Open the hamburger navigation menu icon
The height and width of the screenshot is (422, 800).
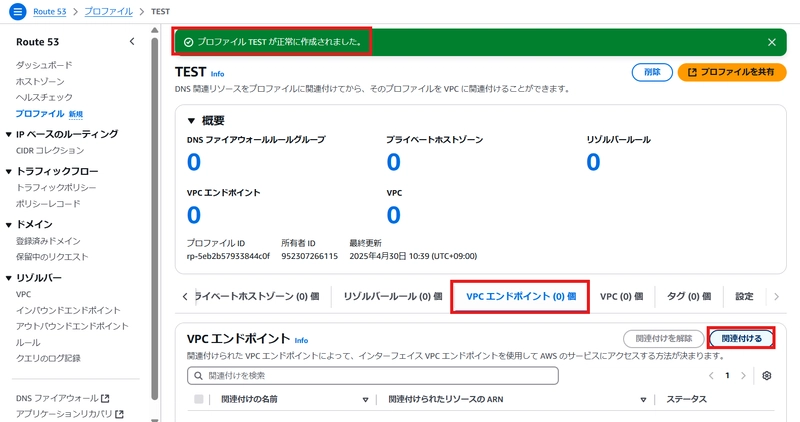pos(17,11)
